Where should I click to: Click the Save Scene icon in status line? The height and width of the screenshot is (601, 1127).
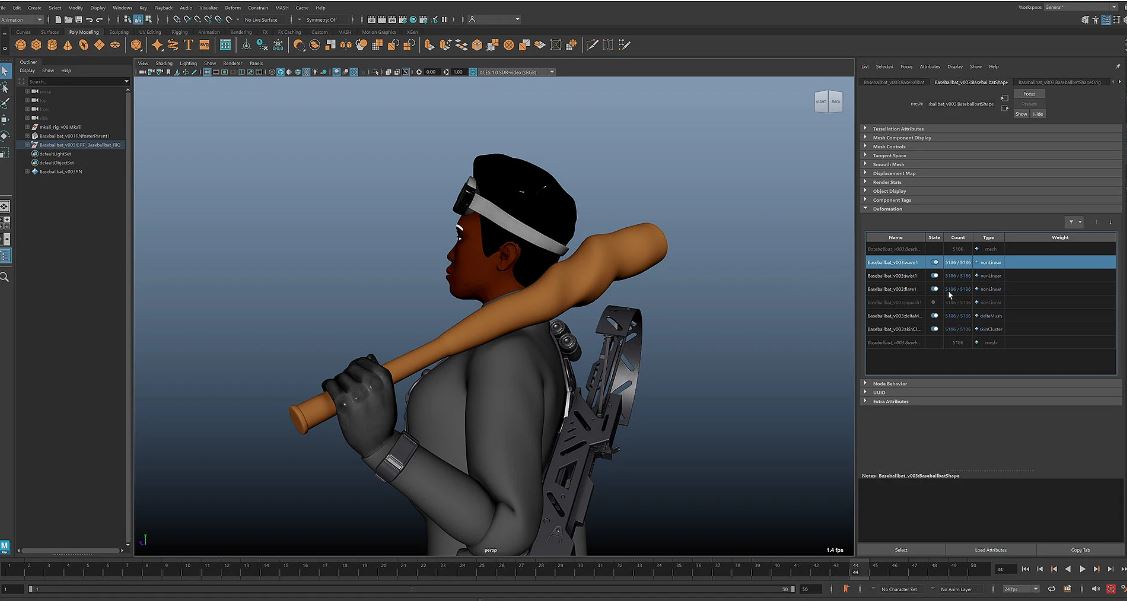pos(78,19)
